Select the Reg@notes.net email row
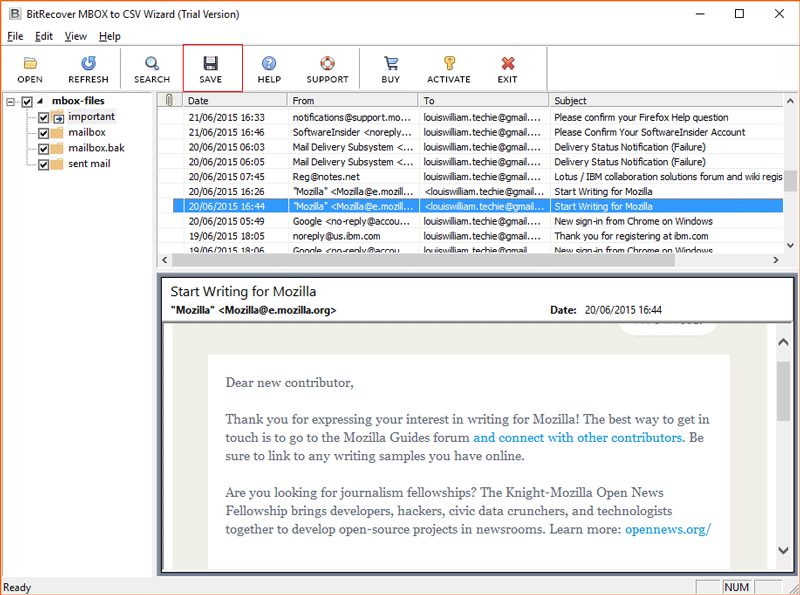This screenshot has height=595, width=800. [470, 176]
